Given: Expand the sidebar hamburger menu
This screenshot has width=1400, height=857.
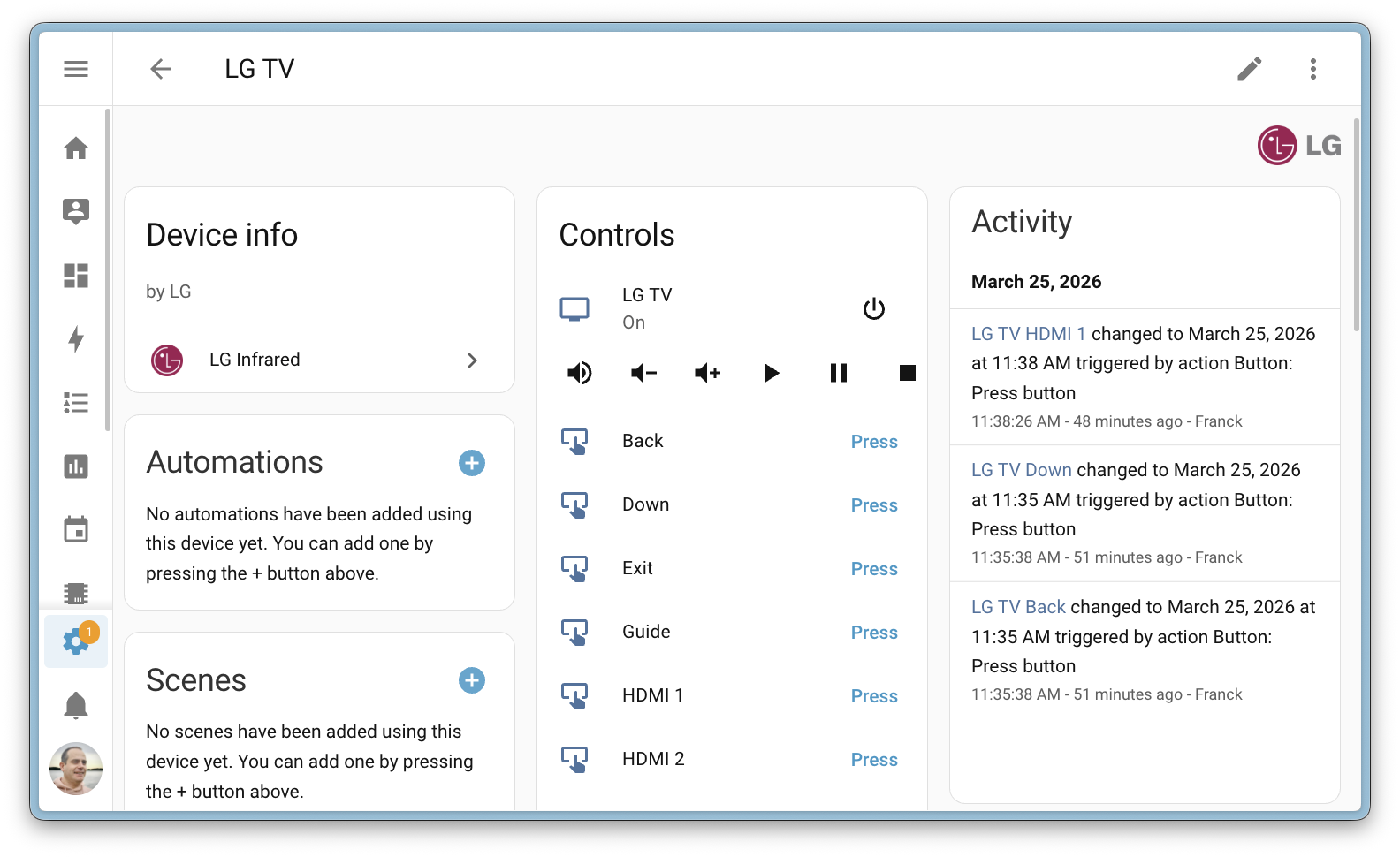Looking at the screenshot, I should pos(76,69).
